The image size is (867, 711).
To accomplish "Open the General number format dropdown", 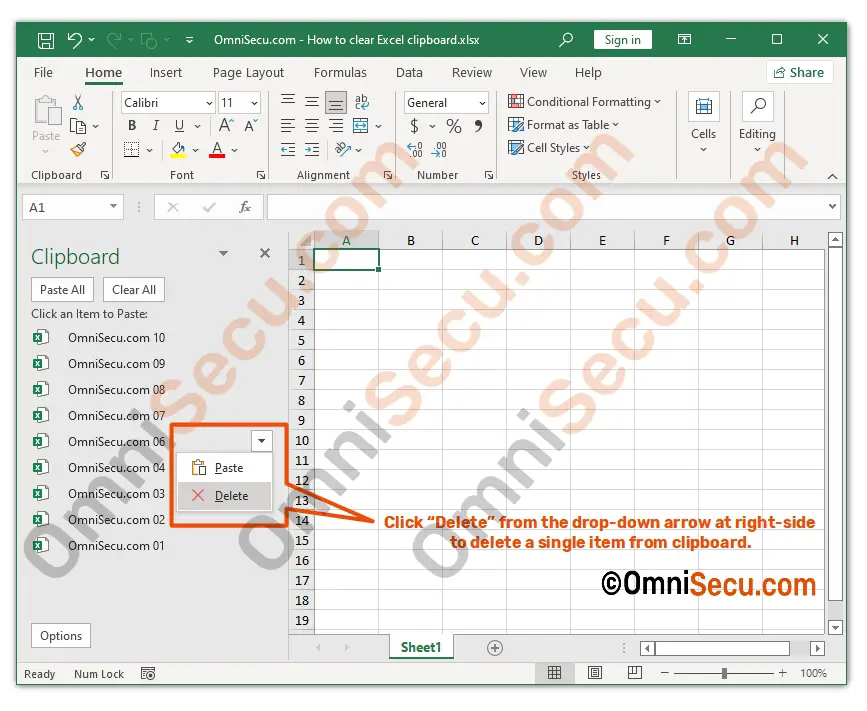I will tap(482, 103).
